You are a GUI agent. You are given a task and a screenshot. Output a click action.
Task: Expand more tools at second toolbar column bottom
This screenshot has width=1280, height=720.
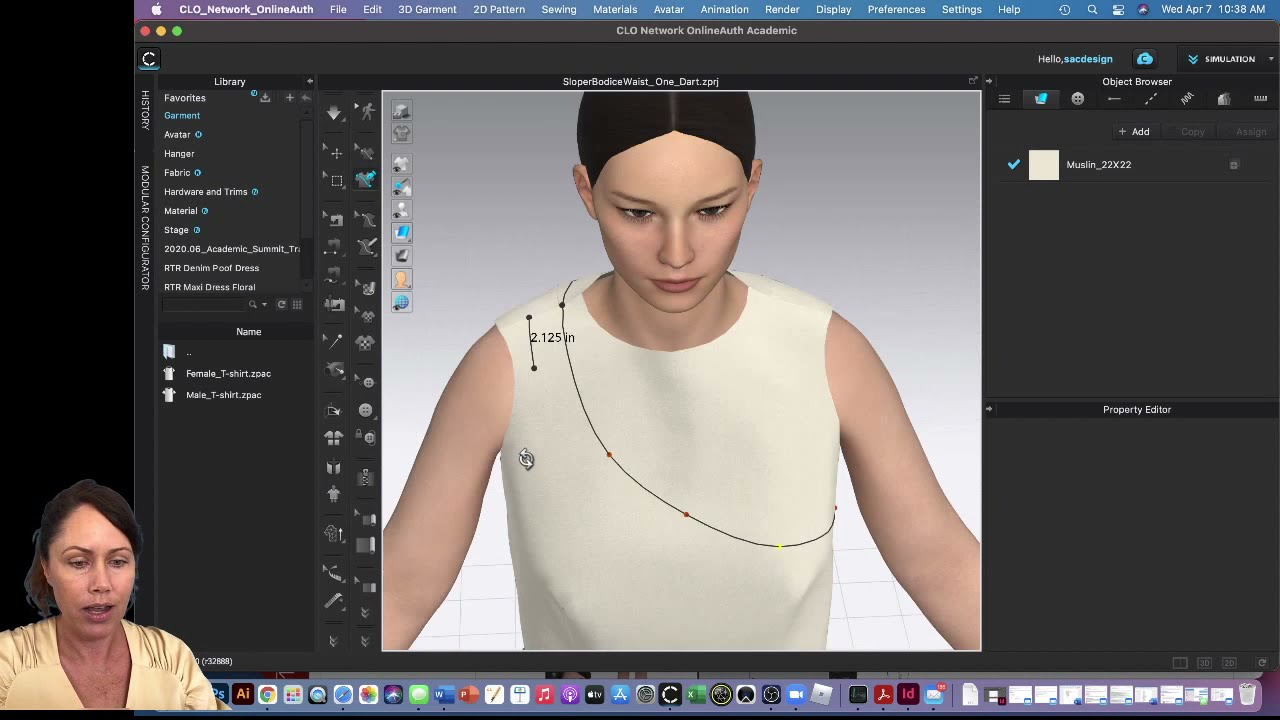[x=365, y=641]
